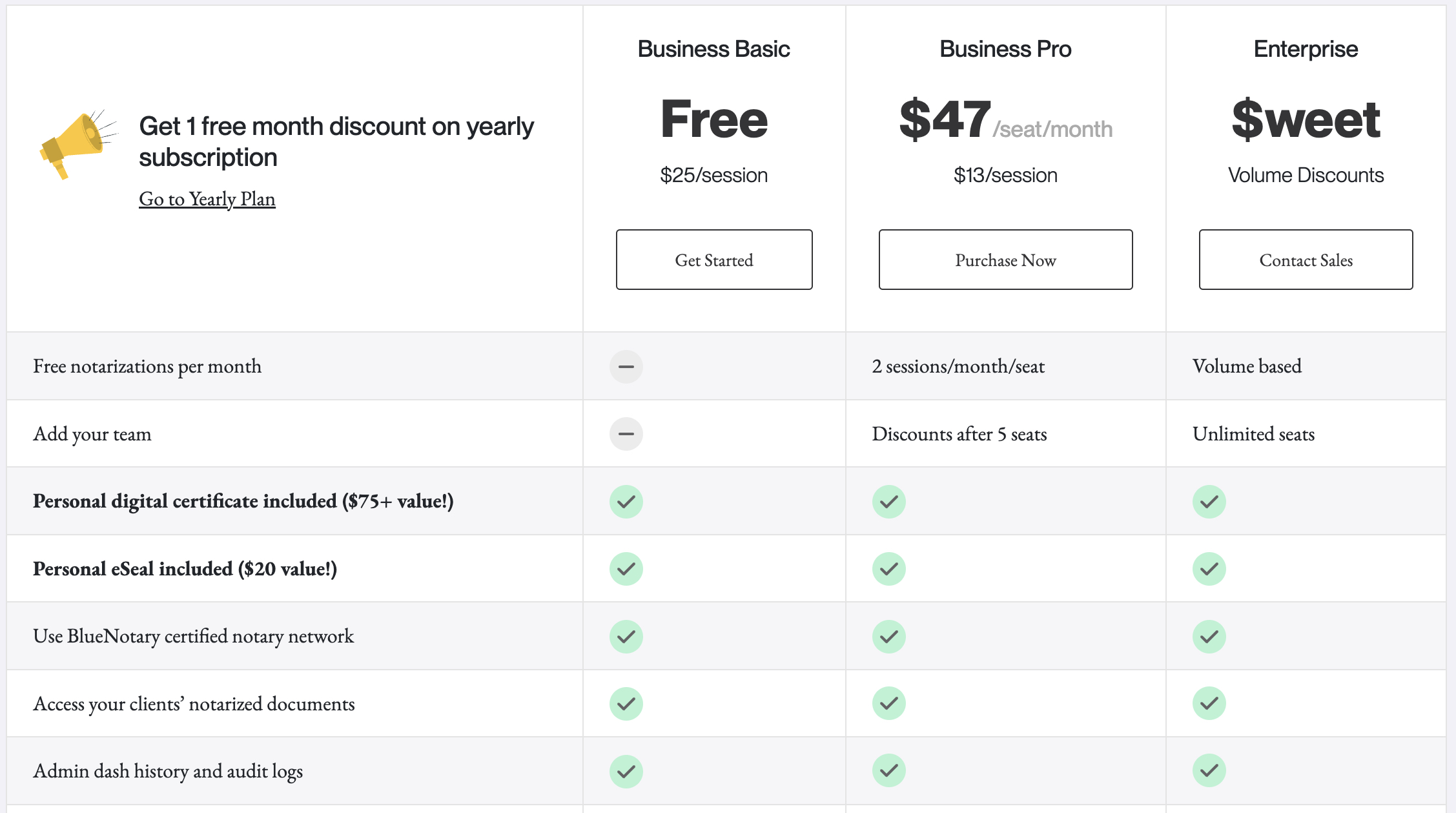
Task: Click the Purchase Now button
Action: (1005, 260)
